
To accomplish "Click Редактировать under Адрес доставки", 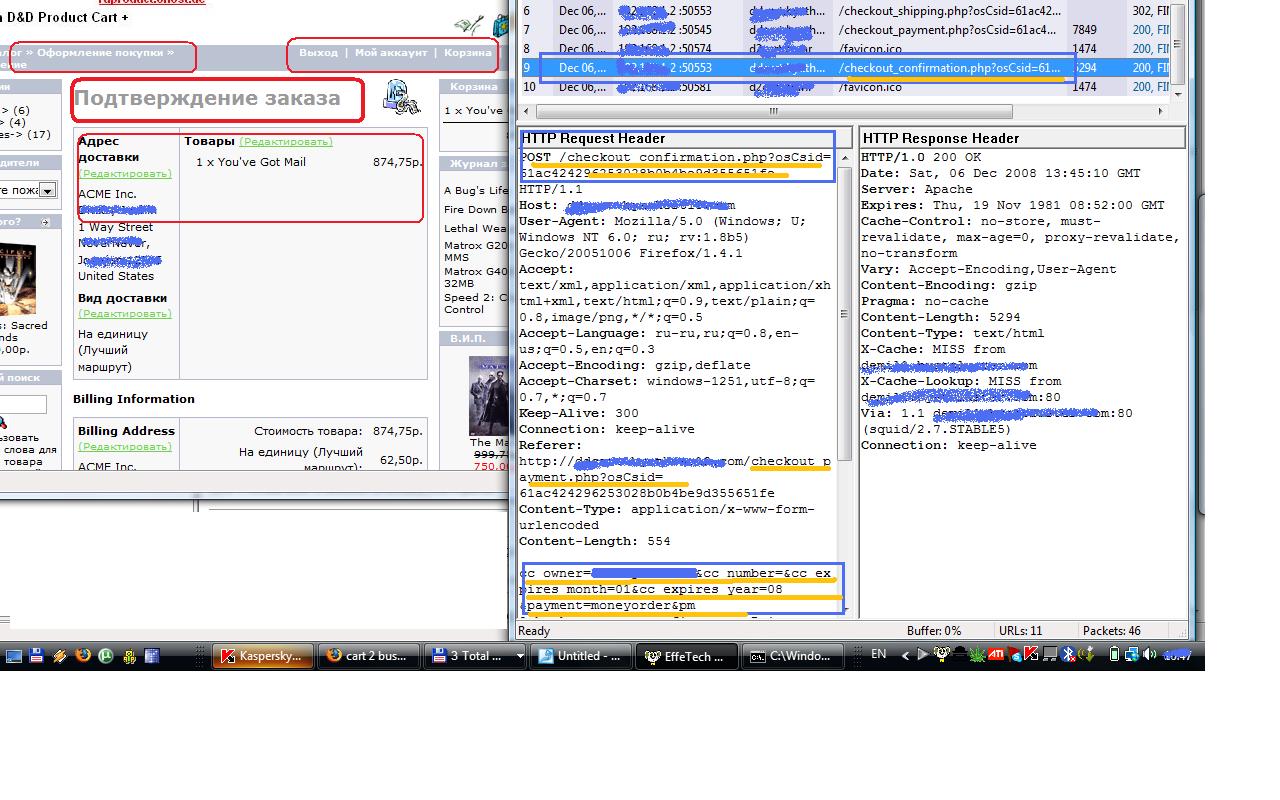I will click(x=125, y=174).
